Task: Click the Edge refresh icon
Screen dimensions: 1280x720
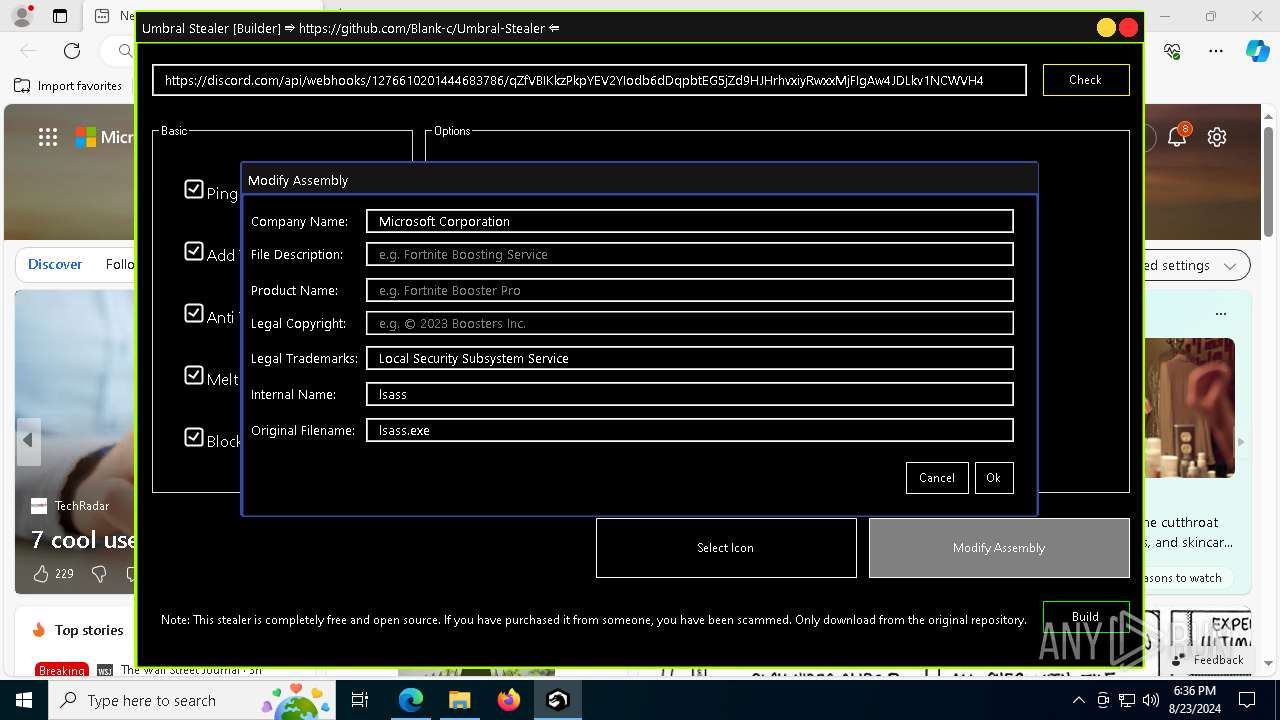Action: [72, 51]
